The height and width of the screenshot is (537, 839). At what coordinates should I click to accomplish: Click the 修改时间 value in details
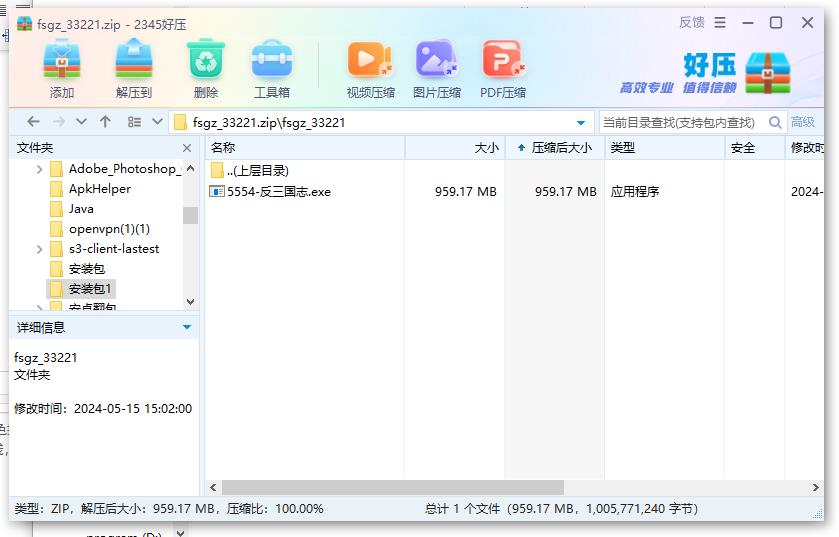(x=133, y=409)
